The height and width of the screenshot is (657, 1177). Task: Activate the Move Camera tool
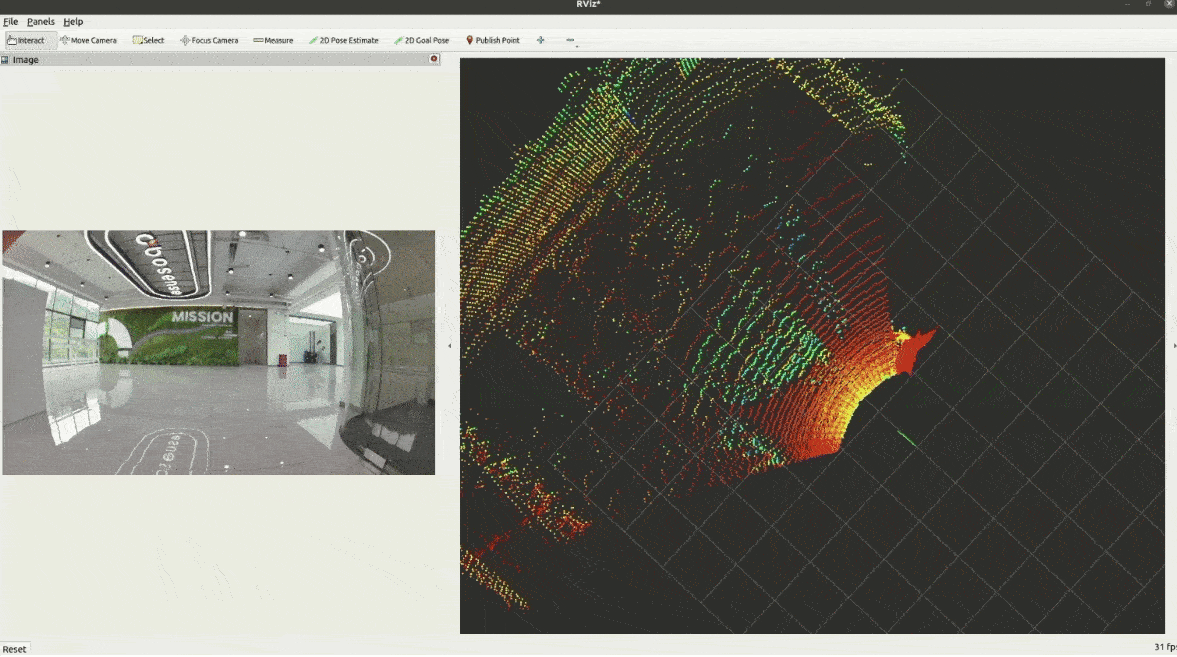pyautogui.click(x=90, y=40)
